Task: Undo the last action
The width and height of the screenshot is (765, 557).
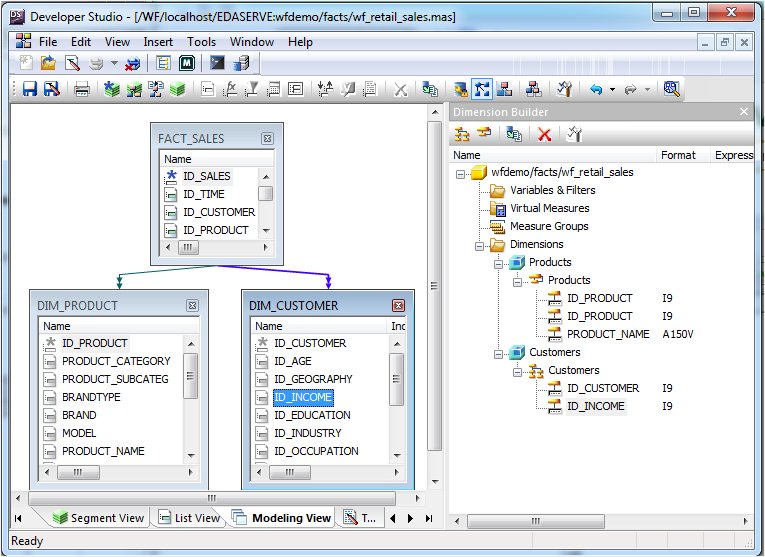Action: click(x=596, y=89)
